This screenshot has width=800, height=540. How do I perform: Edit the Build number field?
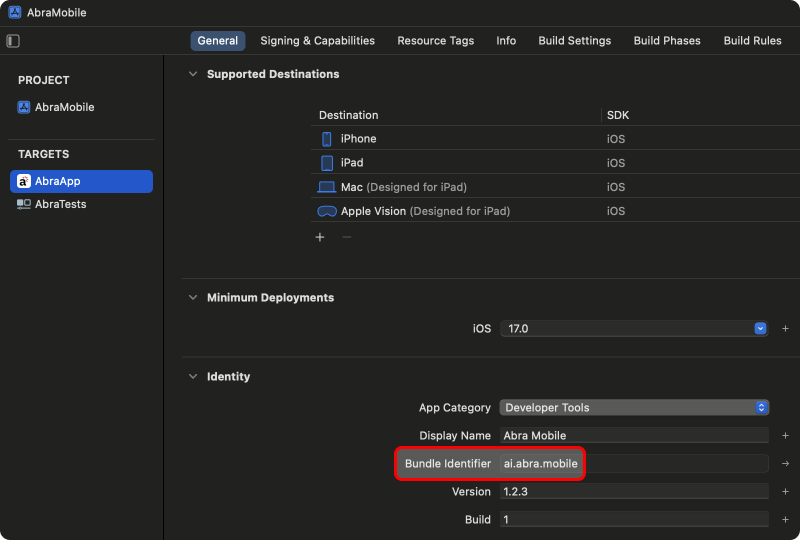(x=634, y=520)
